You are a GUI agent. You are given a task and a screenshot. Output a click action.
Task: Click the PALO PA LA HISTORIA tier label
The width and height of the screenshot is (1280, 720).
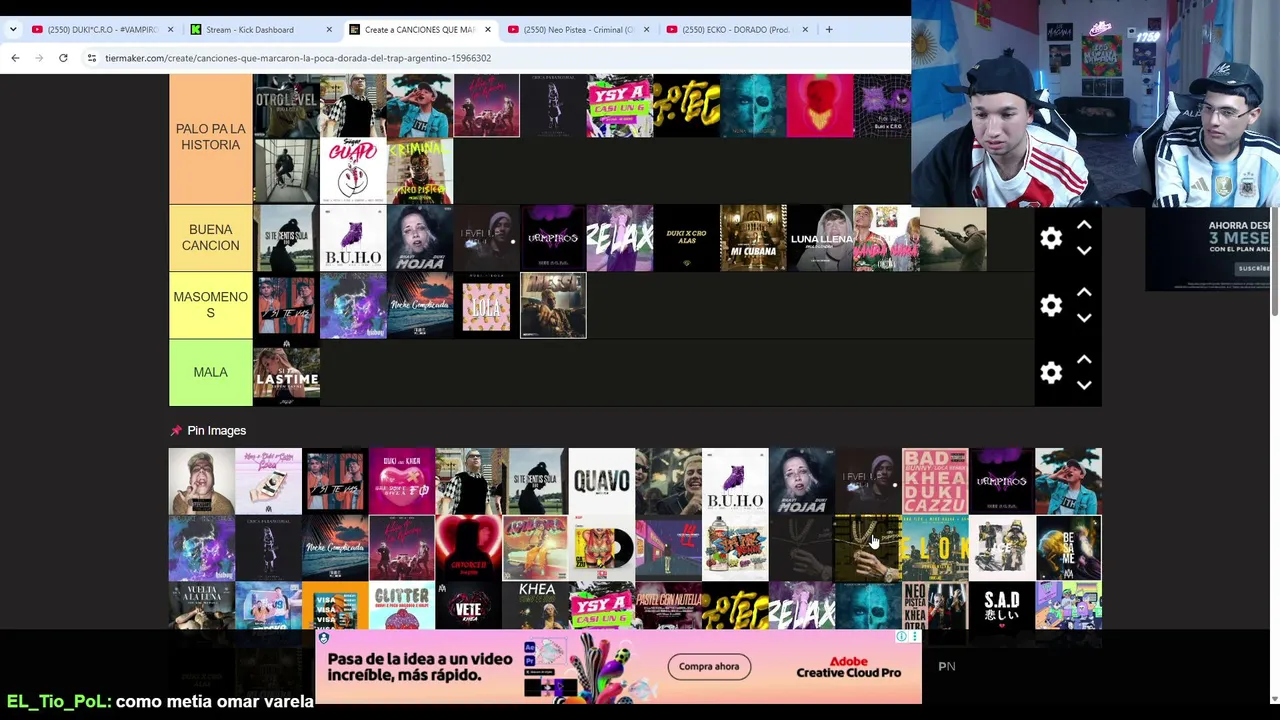tap(211, 137)
